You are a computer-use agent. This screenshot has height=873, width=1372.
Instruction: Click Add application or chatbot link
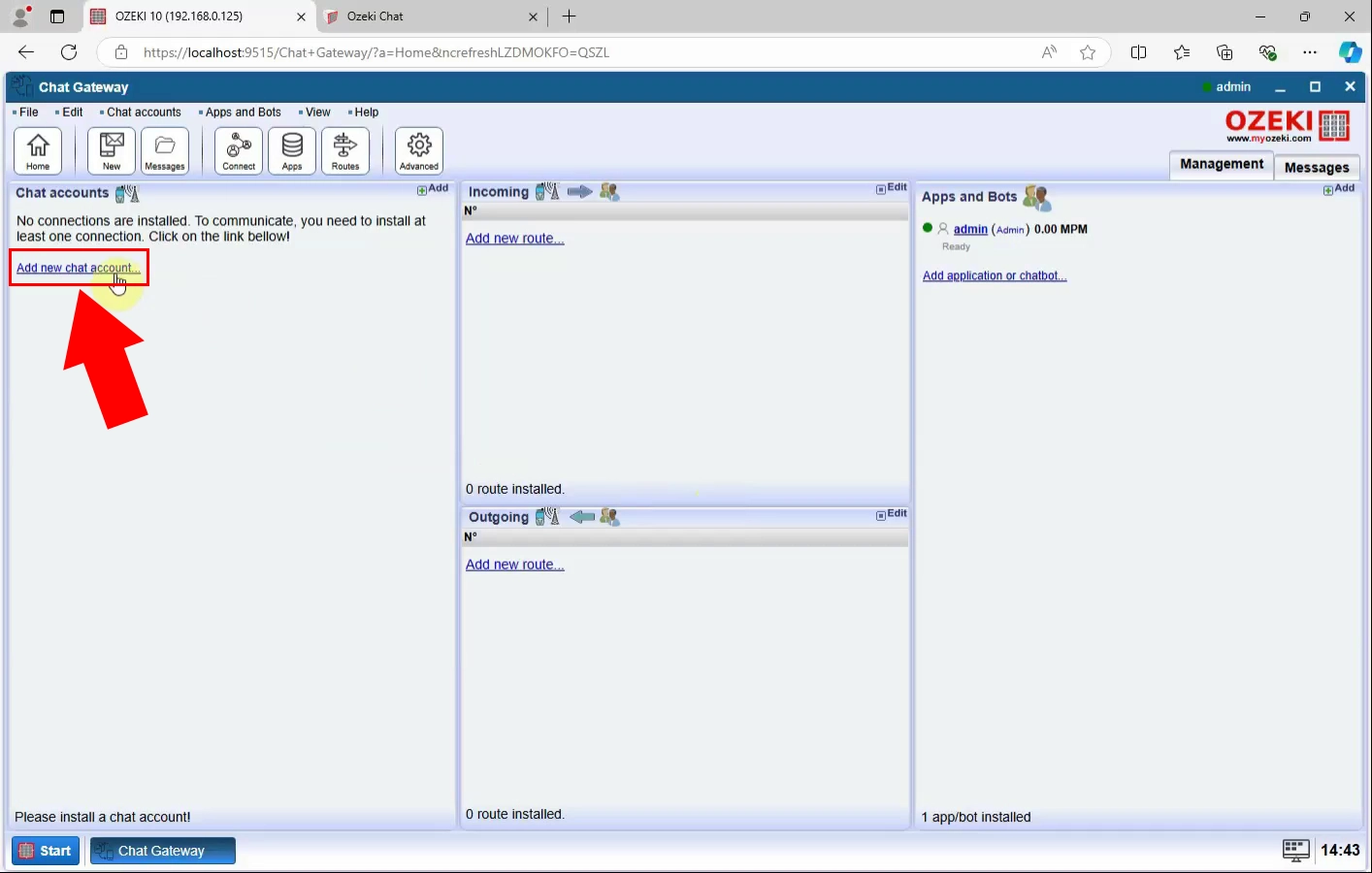click(995, 275)
